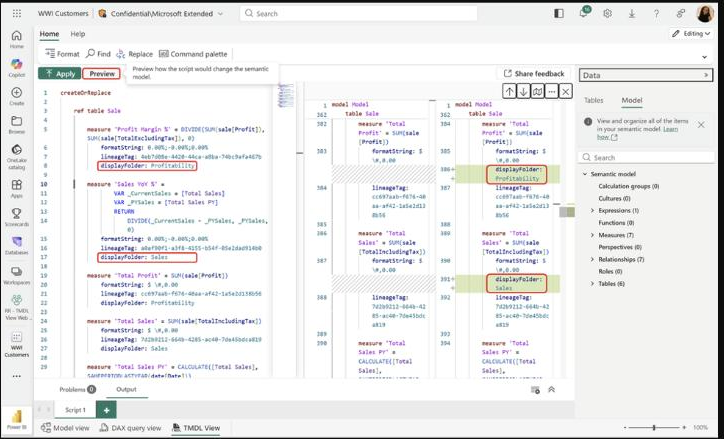Screen dimensions: 724x439
Task: Open settings gear icon
Action: (x=607, y=13)
